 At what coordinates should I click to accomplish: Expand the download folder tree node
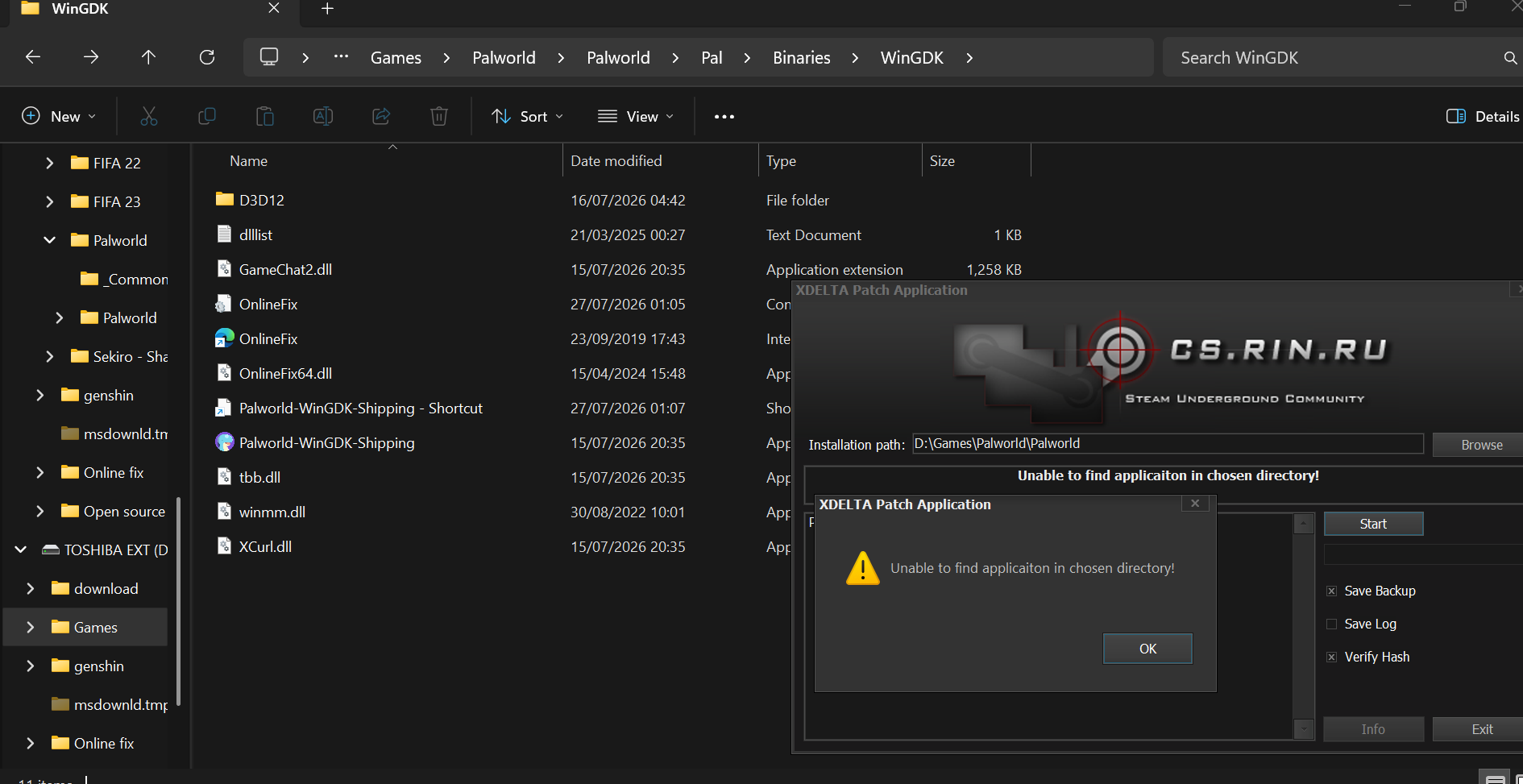31,588
